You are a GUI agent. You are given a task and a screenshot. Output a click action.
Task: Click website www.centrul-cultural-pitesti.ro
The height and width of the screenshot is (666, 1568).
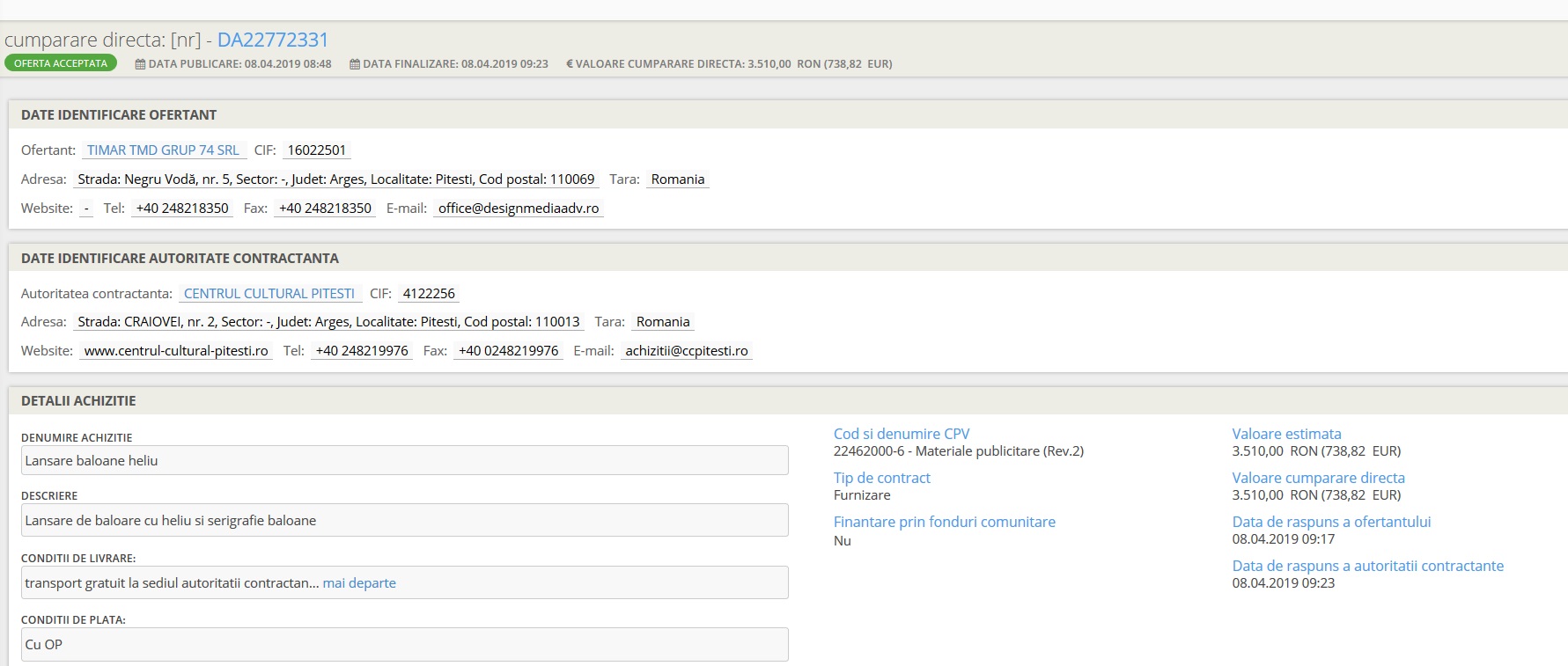pos(176,351)
